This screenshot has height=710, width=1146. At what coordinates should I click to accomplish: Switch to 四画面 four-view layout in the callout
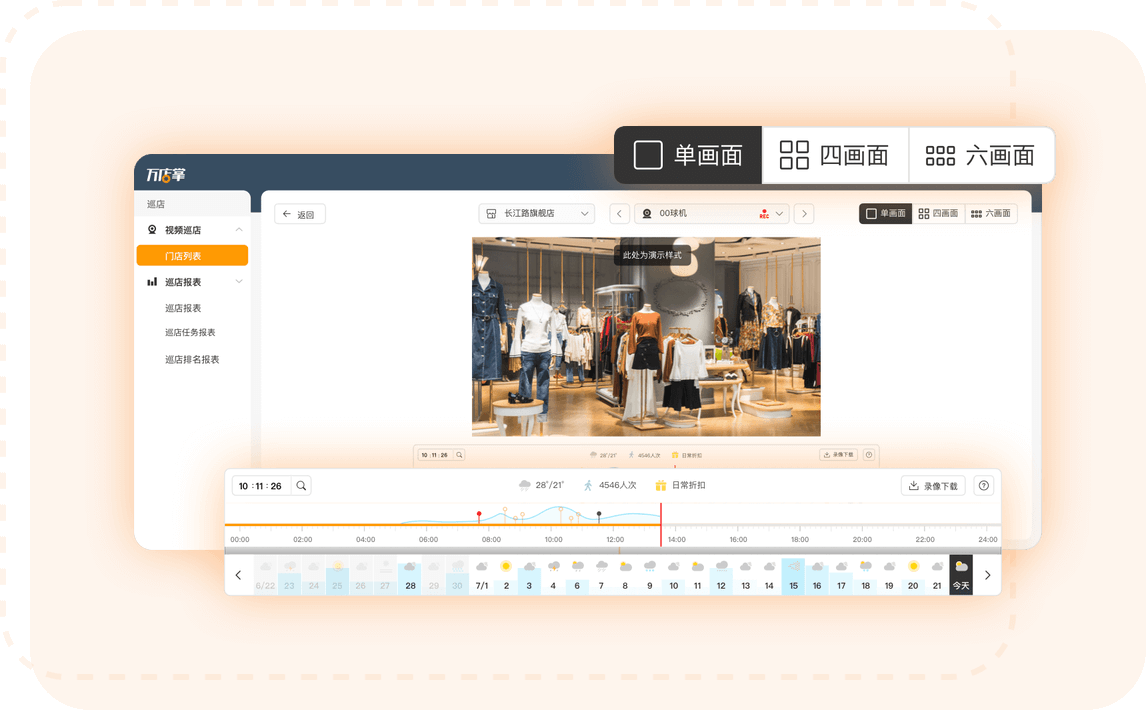tap(835, 155)
